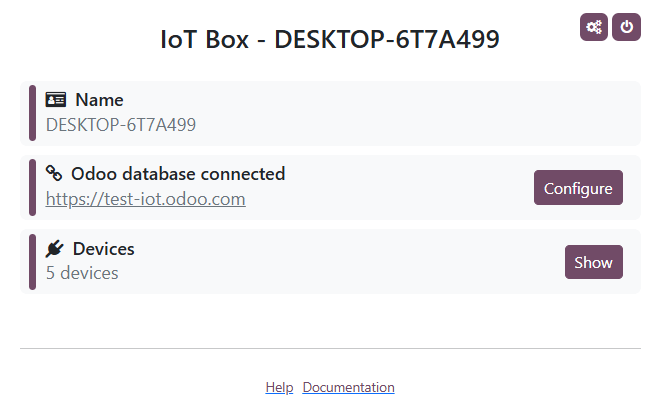Screen dimensions: 658x418
Task: Click the power icon button
Action: [626, 27]
